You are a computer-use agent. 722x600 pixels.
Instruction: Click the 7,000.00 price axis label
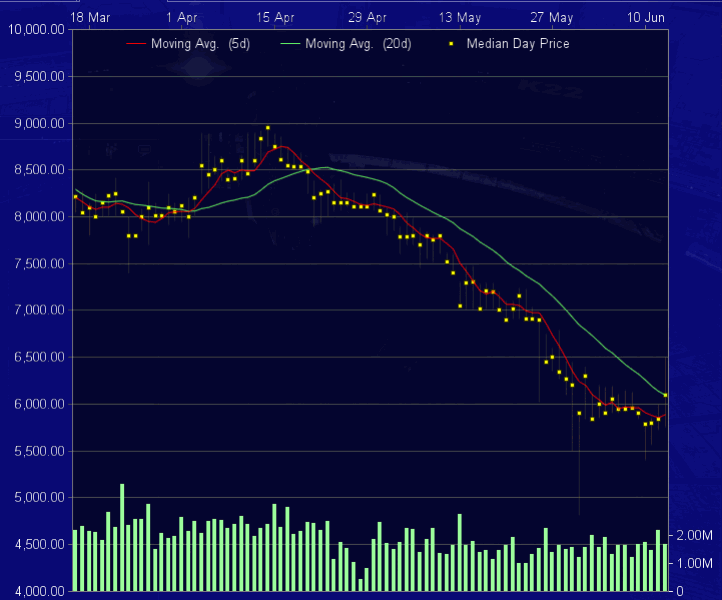[x=40, y=310]
